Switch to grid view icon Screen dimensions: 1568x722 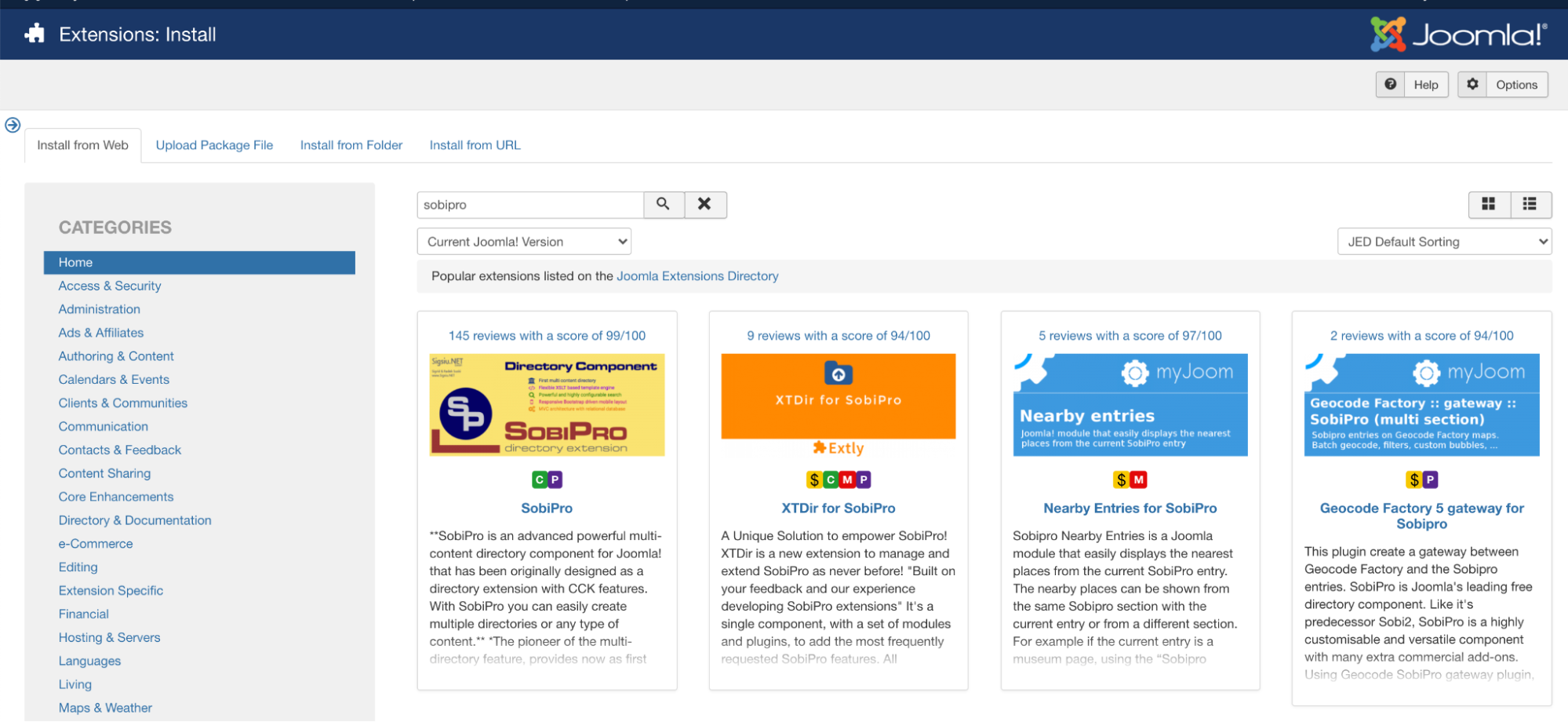[1489, 204]
